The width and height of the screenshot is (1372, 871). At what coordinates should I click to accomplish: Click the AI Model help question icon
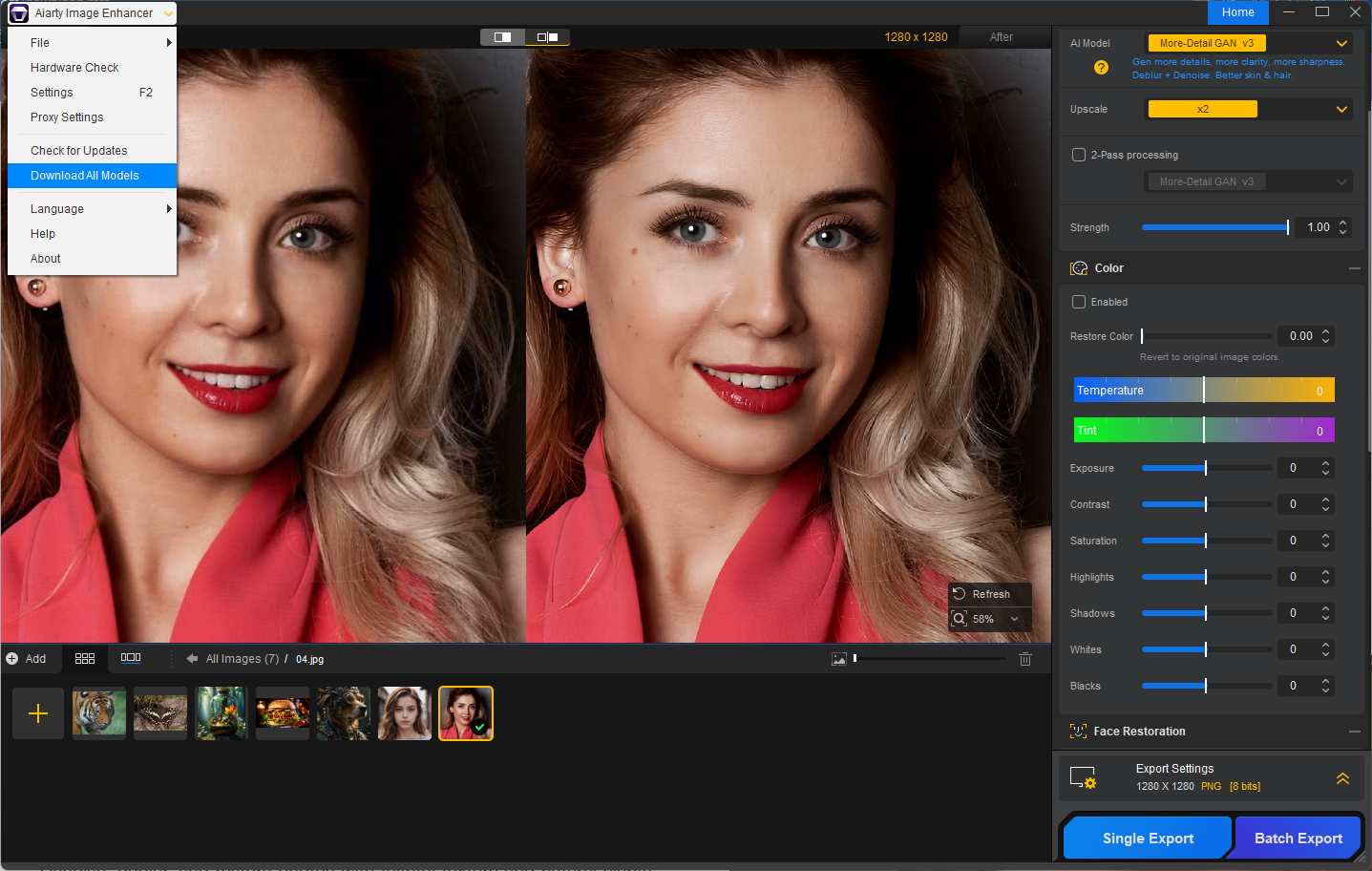pos(1101,68)
